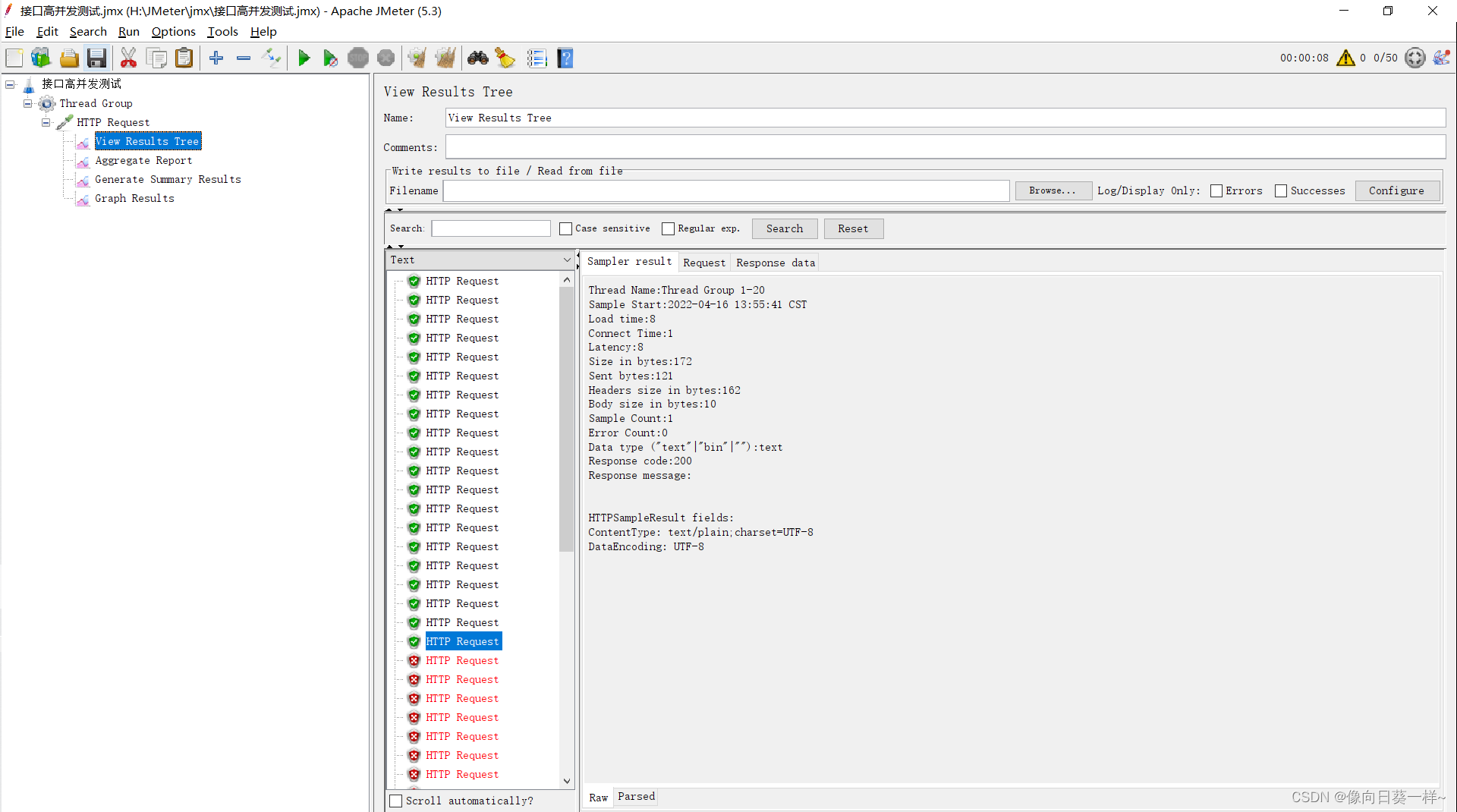Click results list scrollbar up arrow
Screen dimensions: 1457x812
(x=566, y=280)
